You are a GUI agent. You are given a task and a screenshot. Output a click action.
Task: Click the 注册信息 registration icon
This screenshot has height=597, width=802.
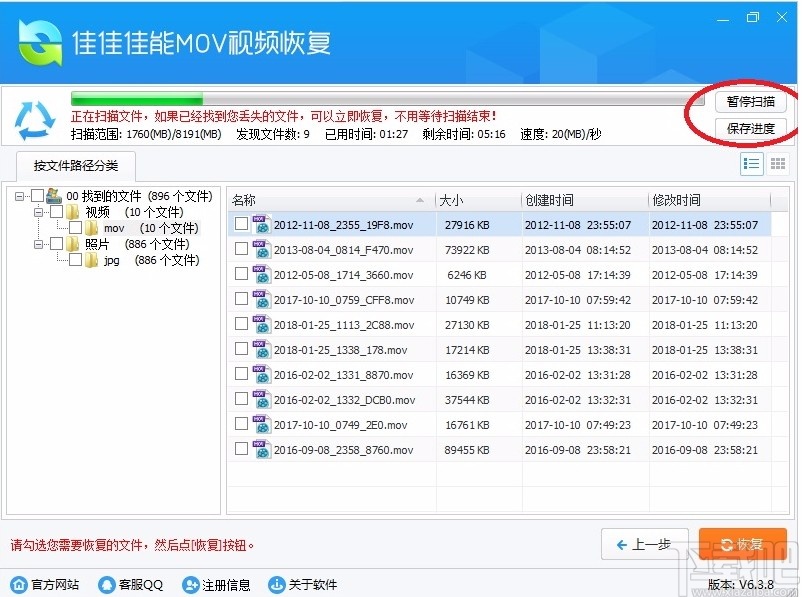click(190, 585)
